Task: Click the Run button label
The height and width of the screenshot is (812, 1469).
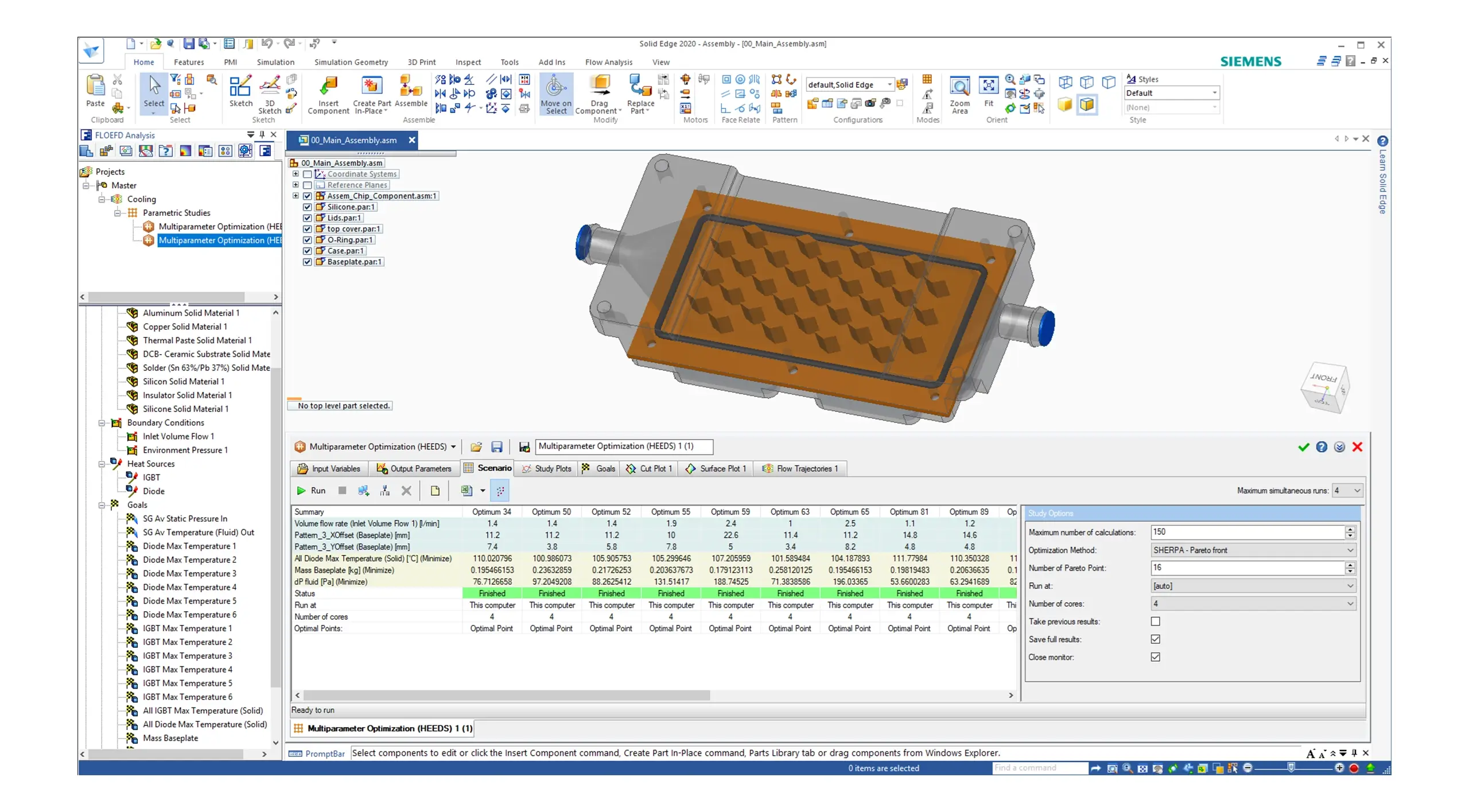Action: 318,491
